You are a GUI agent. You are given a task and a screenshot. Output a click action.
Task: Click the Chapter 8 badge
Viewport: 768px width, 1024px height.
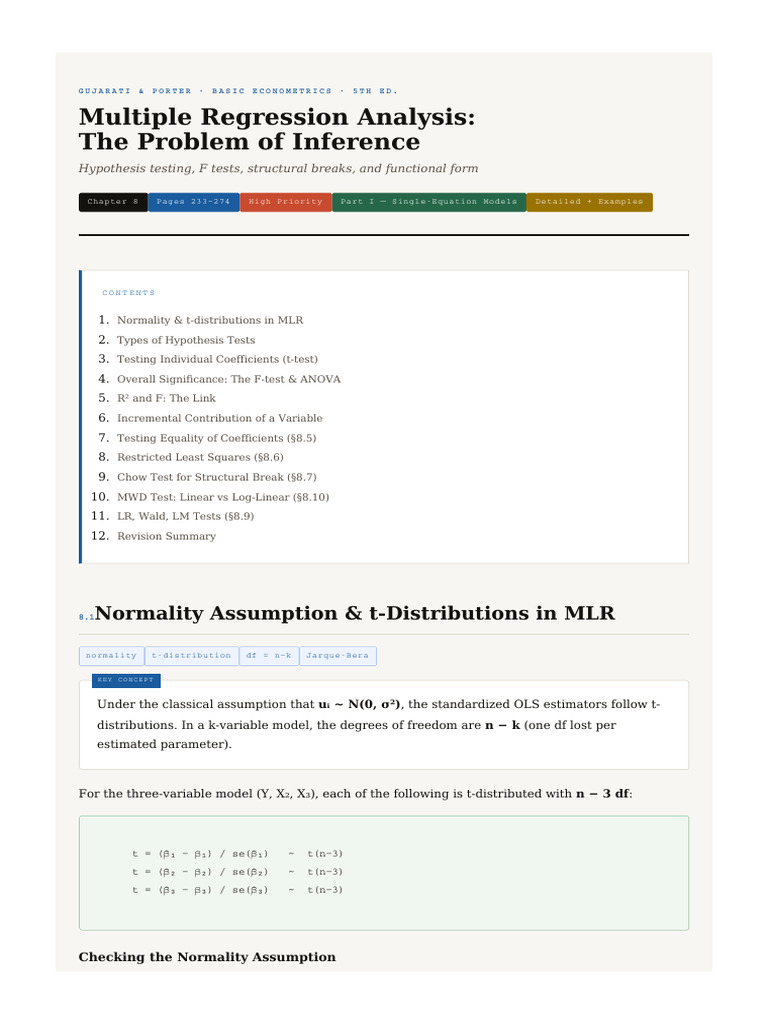[x=113, y=202]
